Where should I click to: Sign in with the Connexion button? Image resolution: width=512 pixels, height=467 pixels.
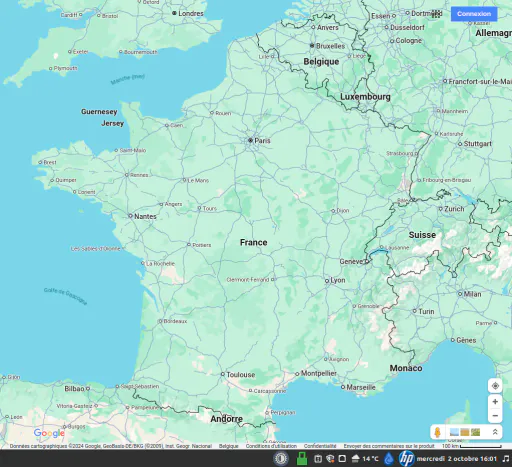[x=474, y=14]
